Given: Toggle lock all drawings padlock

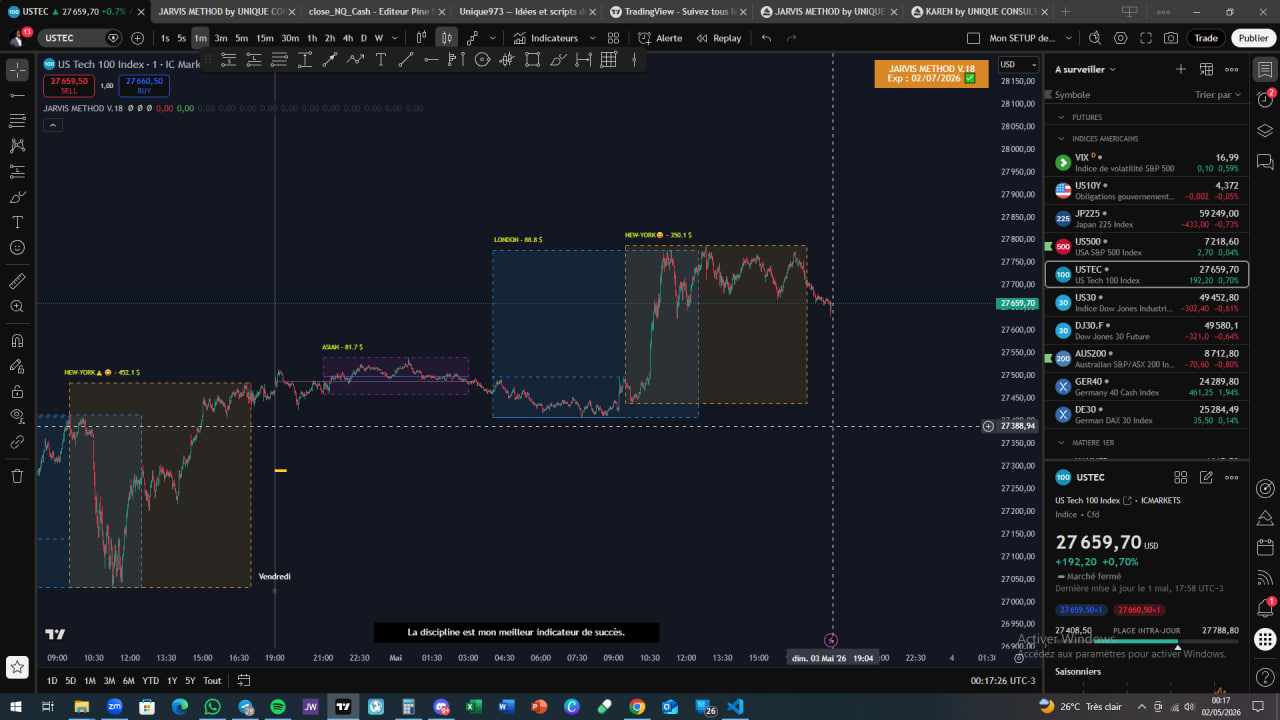Looking at the screenshot, I should tap(17, 392).
